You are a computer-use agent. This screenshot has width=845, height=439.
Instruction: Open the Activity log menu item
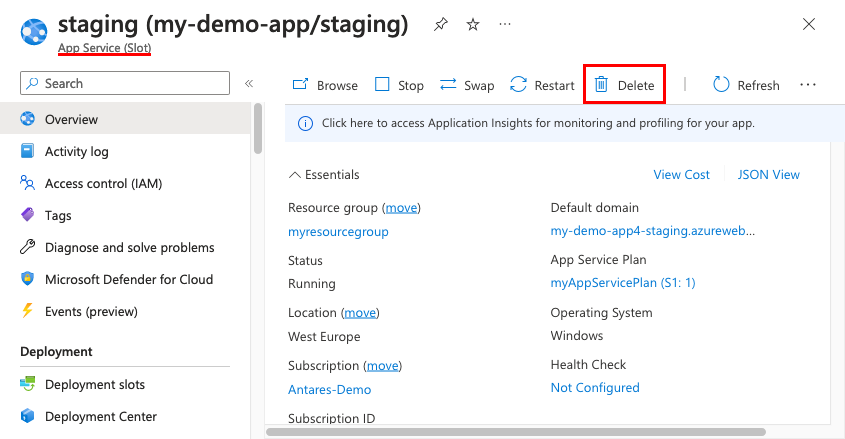(76, 152)
